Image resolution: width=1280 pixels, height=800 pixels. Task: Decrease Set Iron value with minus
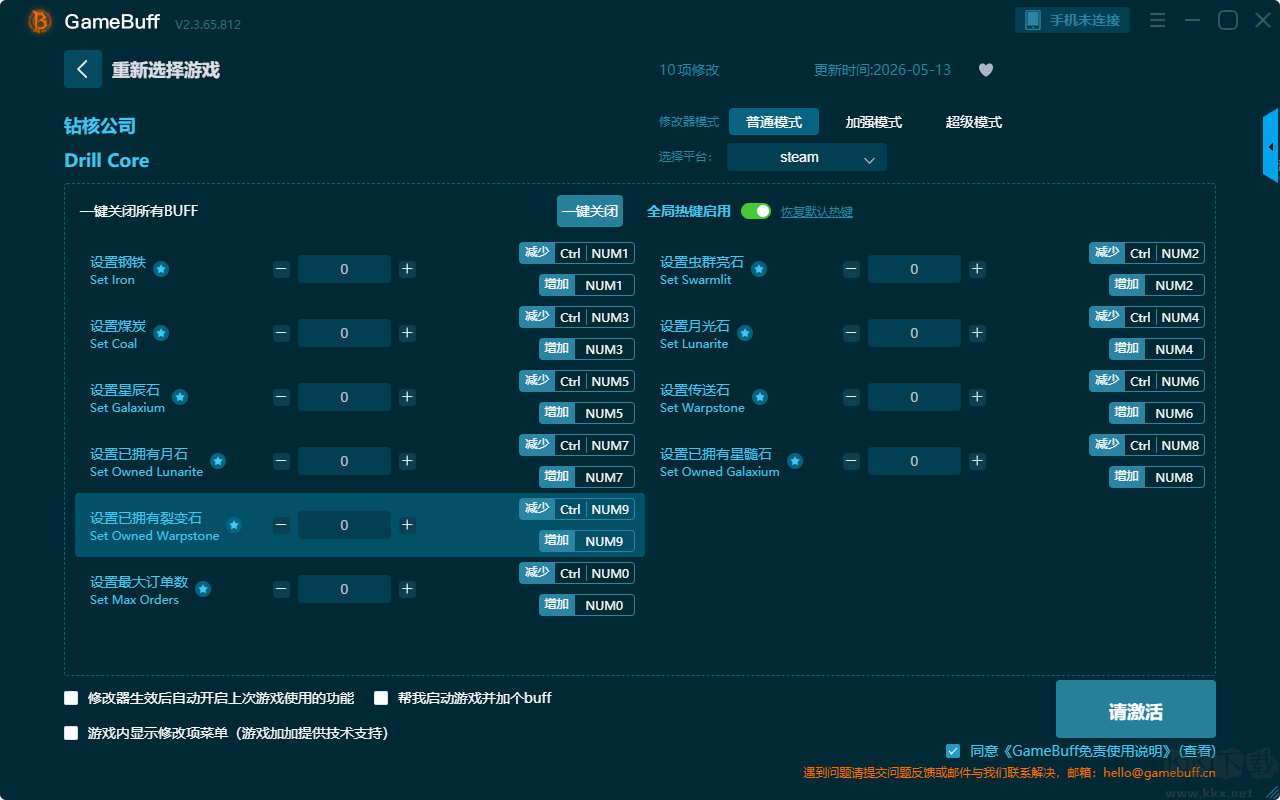tap(281, 269)
